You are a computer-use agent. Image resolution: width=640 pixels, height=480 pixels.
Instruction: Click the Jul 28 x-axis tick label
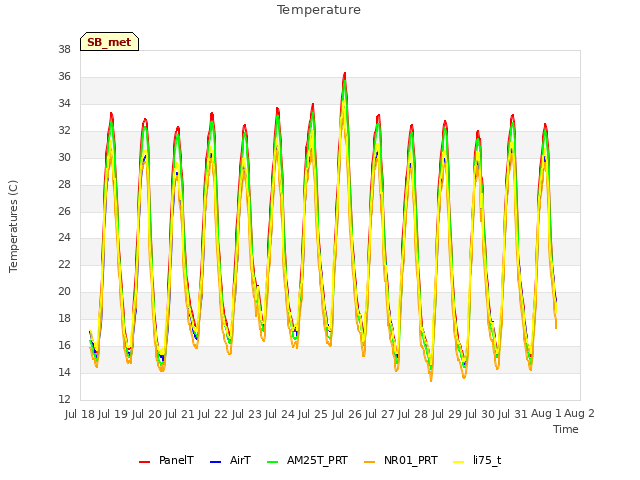[413, 414]
